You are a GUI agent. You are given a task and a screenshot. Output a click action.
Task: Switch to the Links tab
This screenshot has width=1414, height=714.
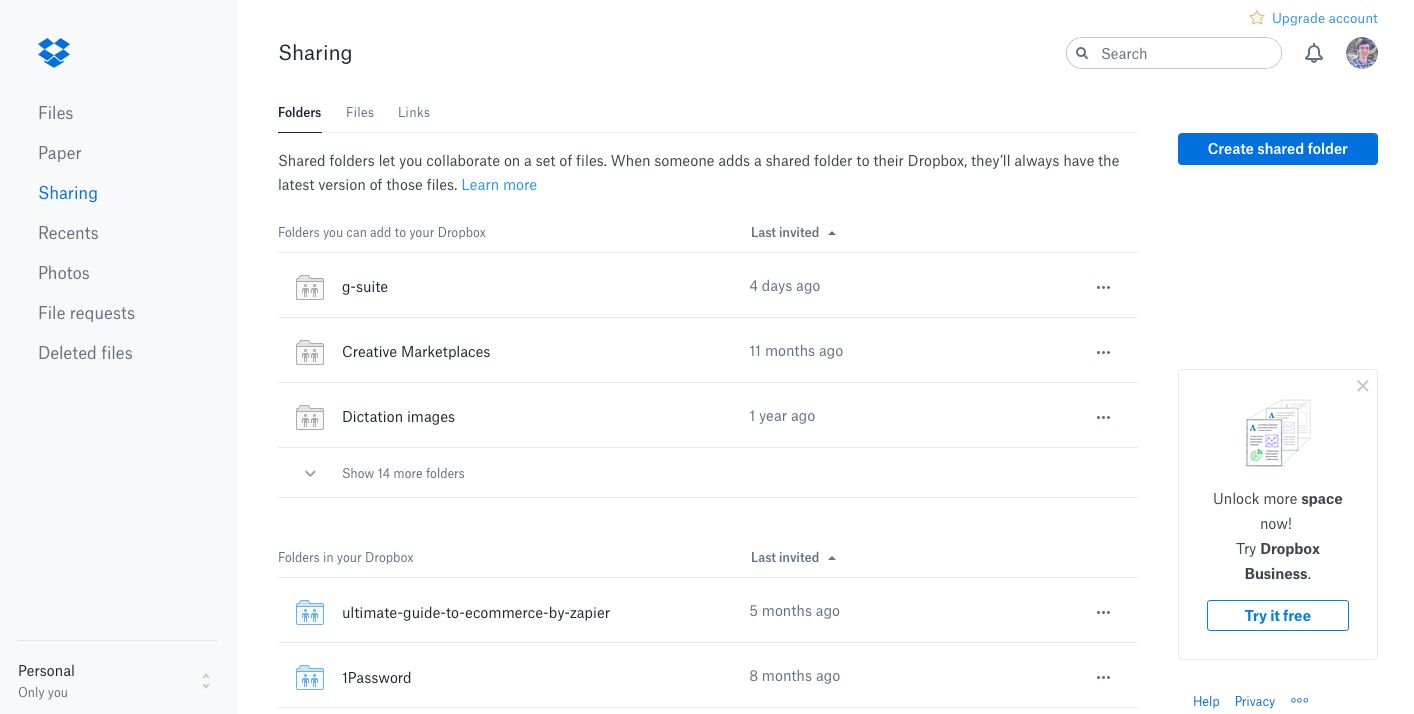(x=414, y=112)
